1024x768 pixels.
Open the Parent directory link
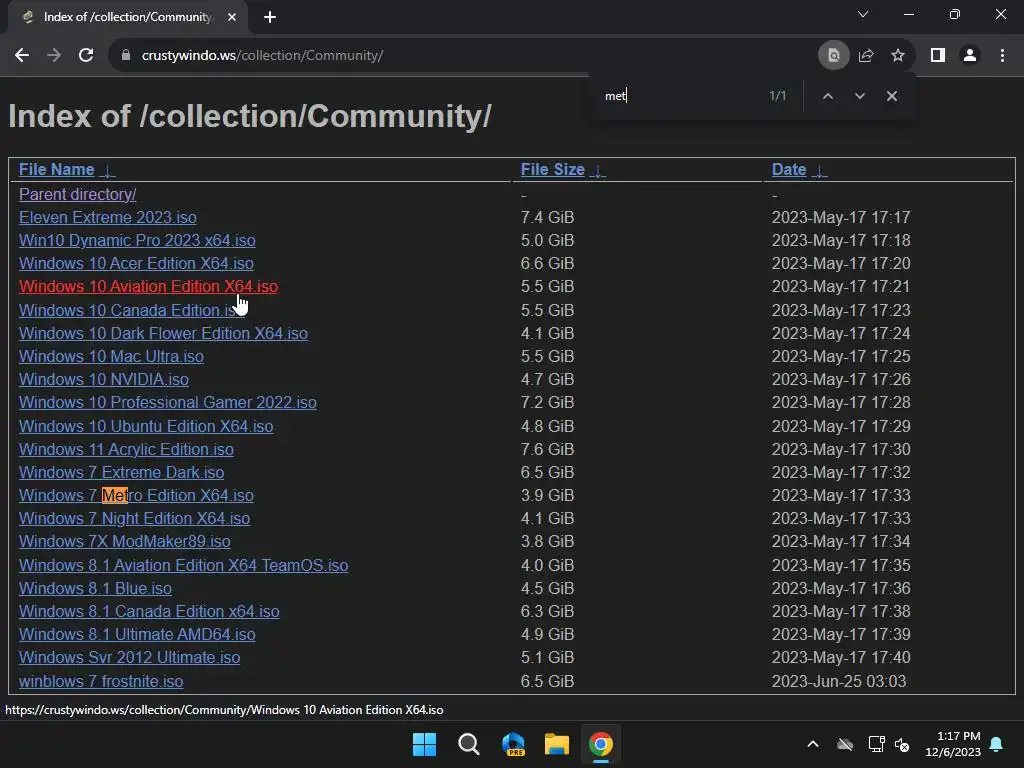point(77,195)
